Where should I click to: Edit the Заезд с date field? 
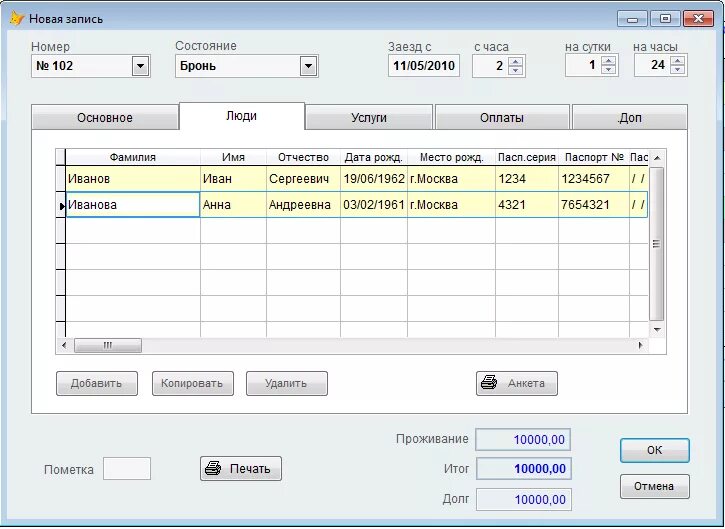pos(424,66)
